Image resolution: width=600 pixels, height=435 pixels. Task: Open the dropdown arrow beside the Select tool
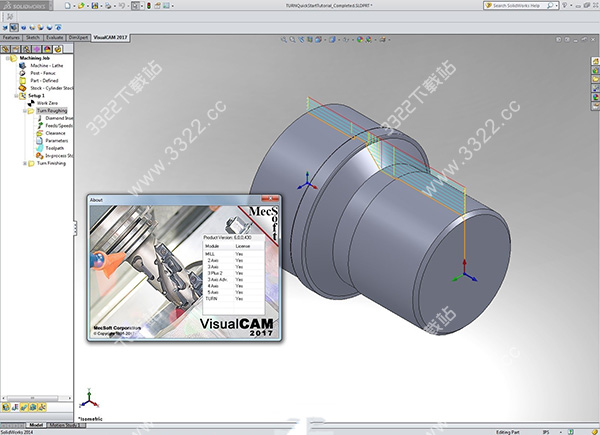tap(142, 6)
